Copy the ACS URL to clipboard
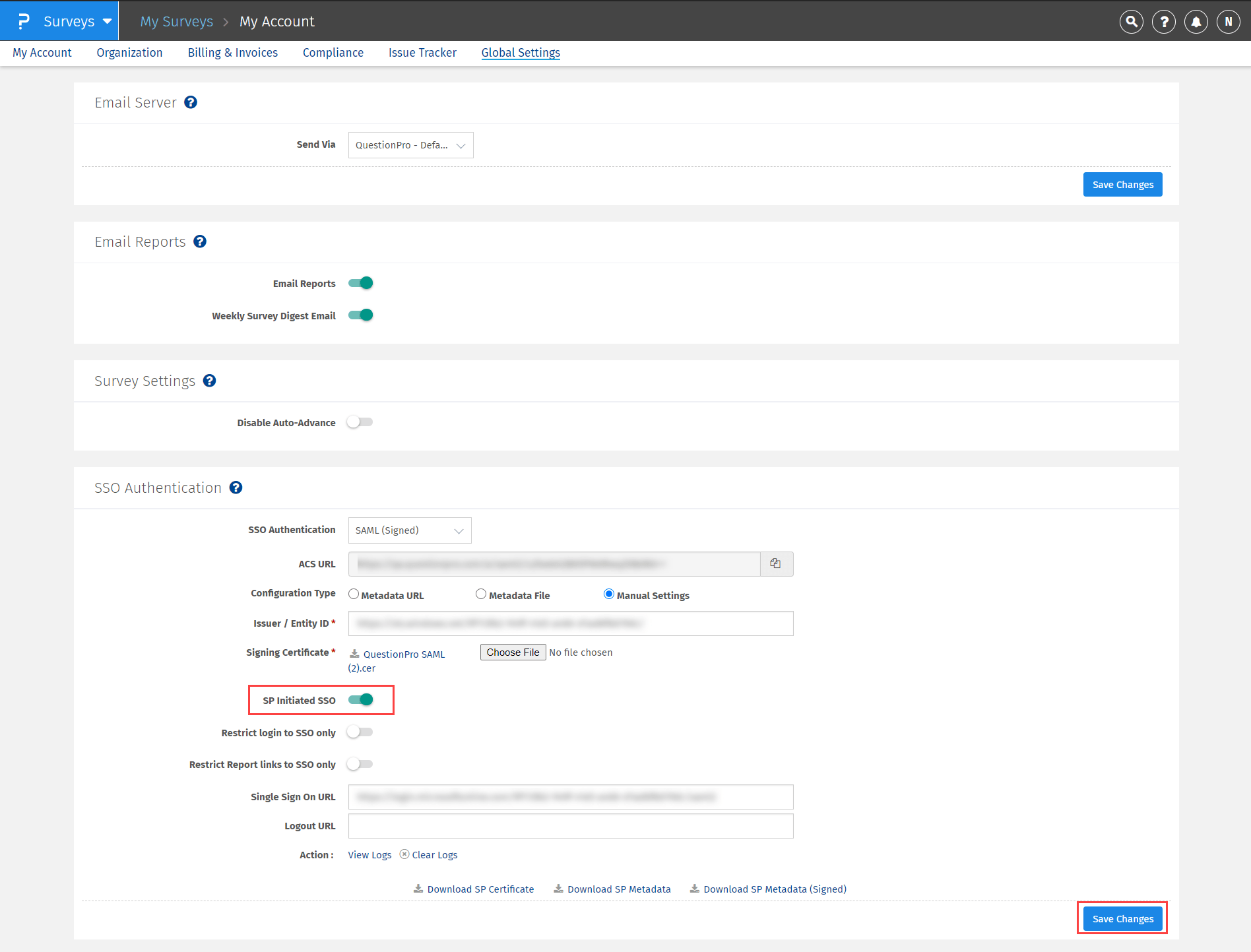1251x952 pixels. pos(776,564)
